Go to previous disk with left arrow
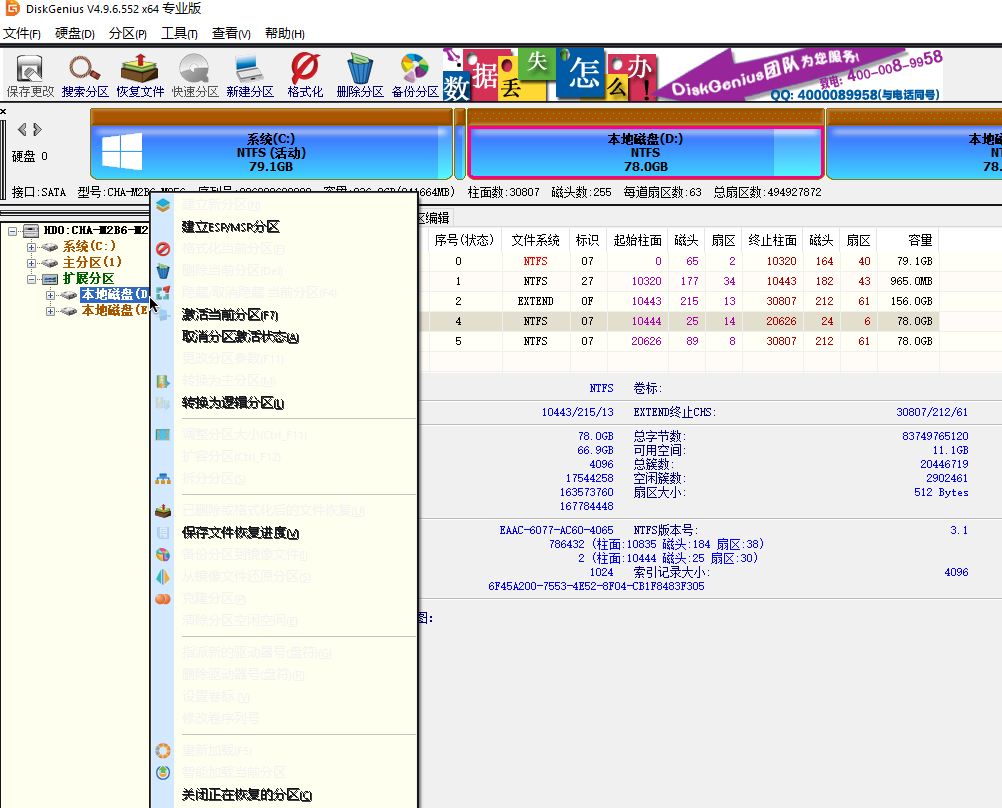The height and width of the screenshot is (808, 1002). pos(22,130)
